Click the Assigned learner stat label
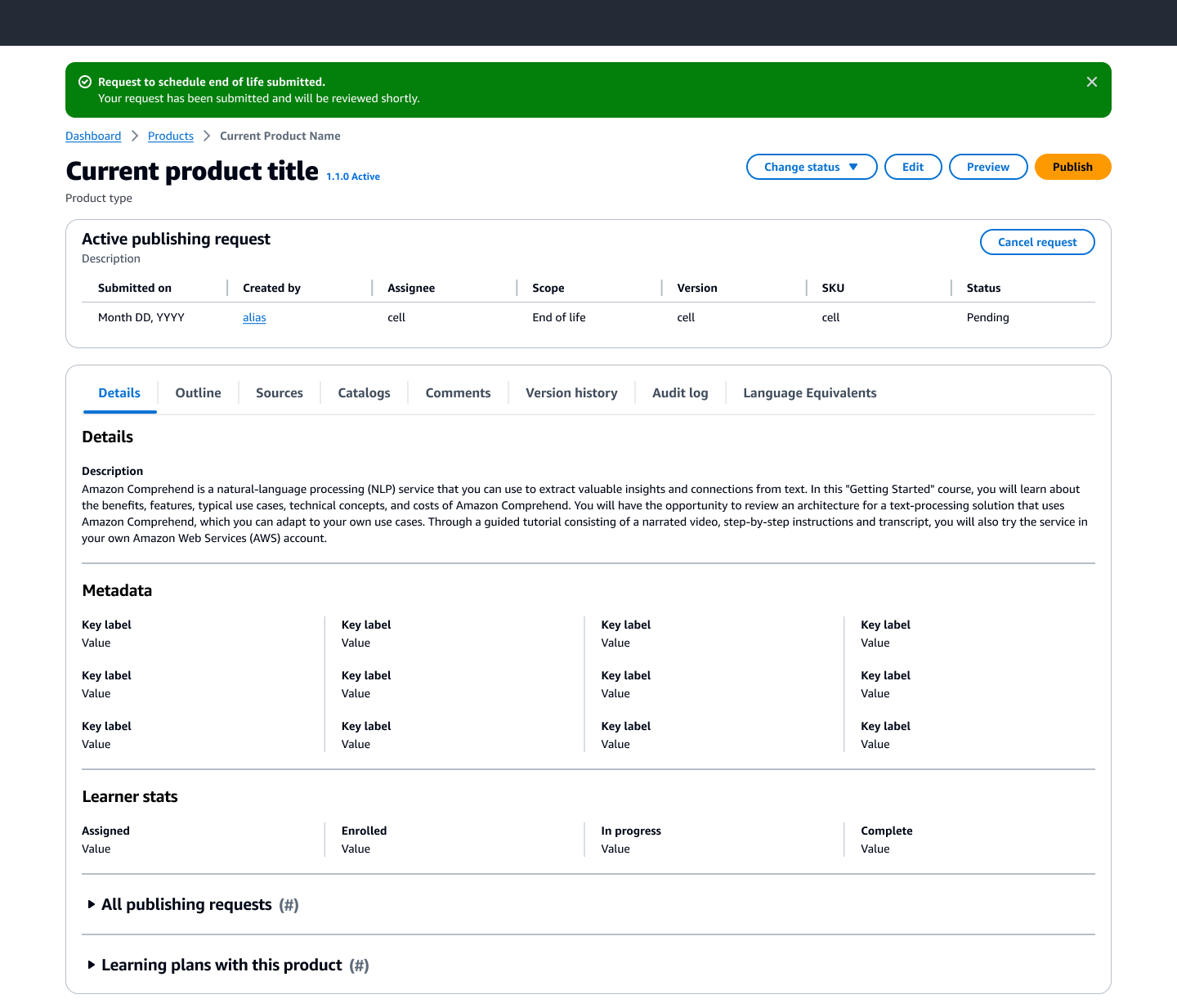Image resolution: width=1177 pixels, height=1008 pixels. coord(105,831)
